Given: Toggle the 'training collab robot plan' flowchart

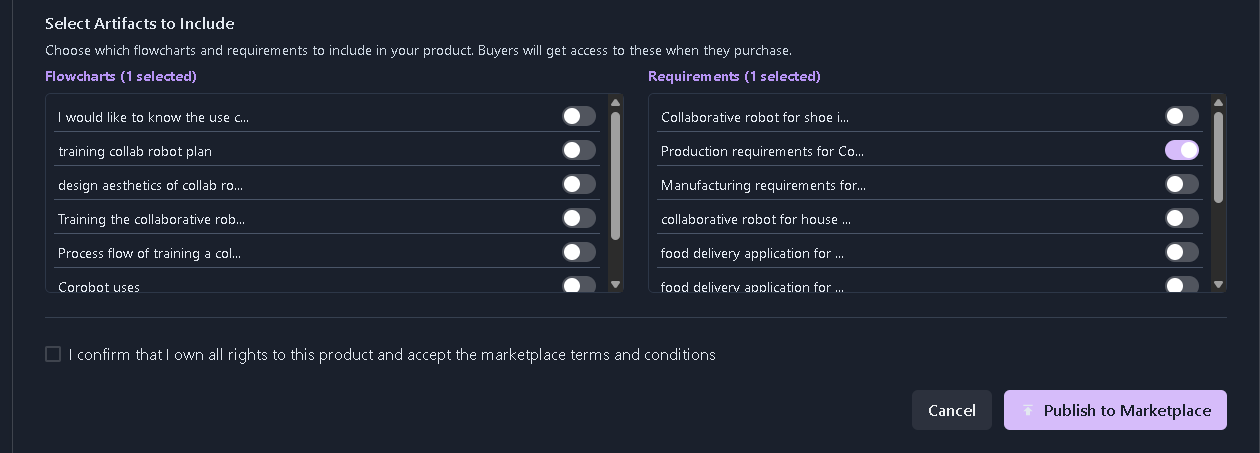Looking at the screenshot, I should pos(579,150).
